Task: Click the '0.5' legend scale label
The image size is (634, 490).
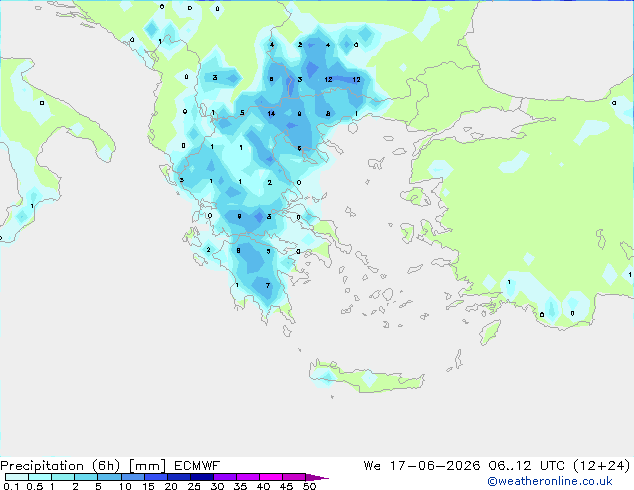Action: [x=34, y=486]
